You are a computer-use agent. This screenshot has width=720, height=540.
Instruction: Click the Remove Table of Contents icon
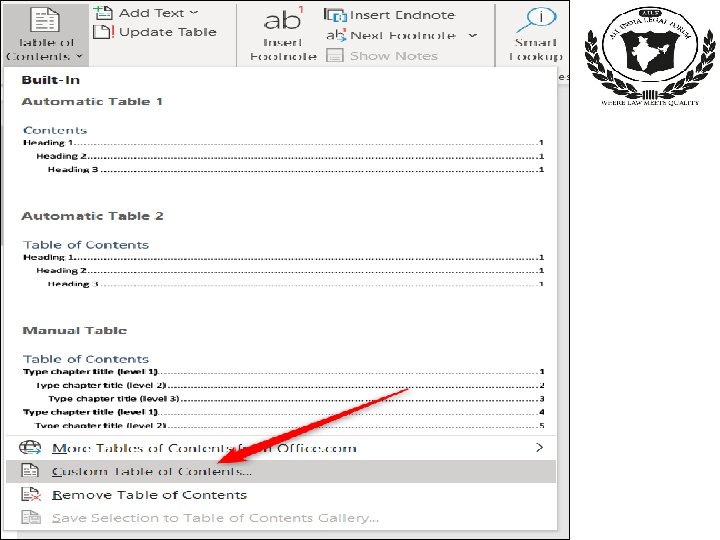click(x=31, y=495)
